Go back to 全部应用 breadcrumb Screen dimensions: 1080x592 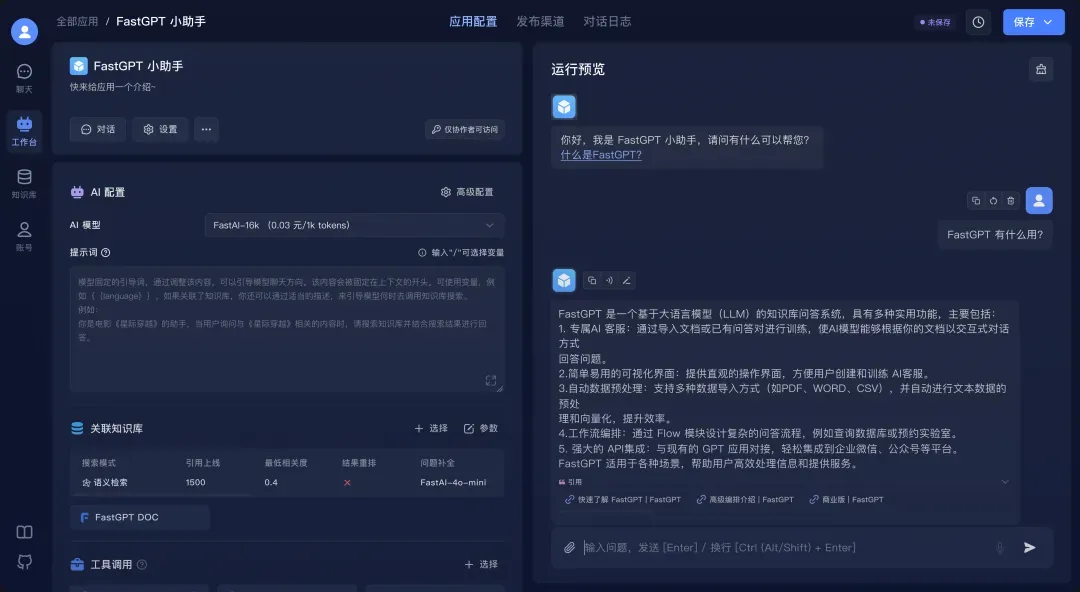click(x=77, y=21)
